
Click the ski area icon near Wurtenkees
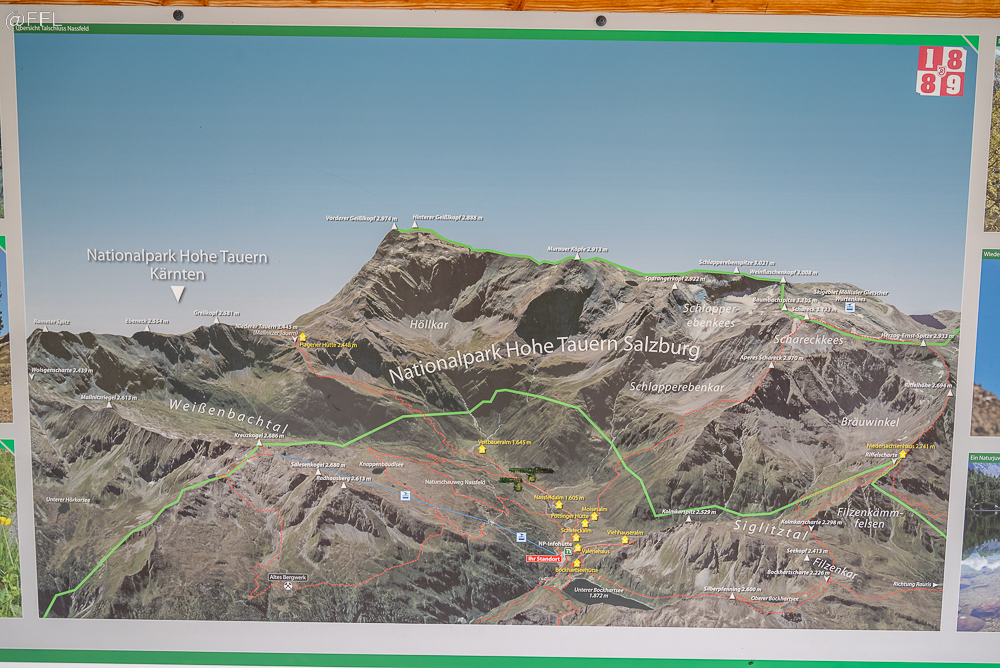pos(850,307)
